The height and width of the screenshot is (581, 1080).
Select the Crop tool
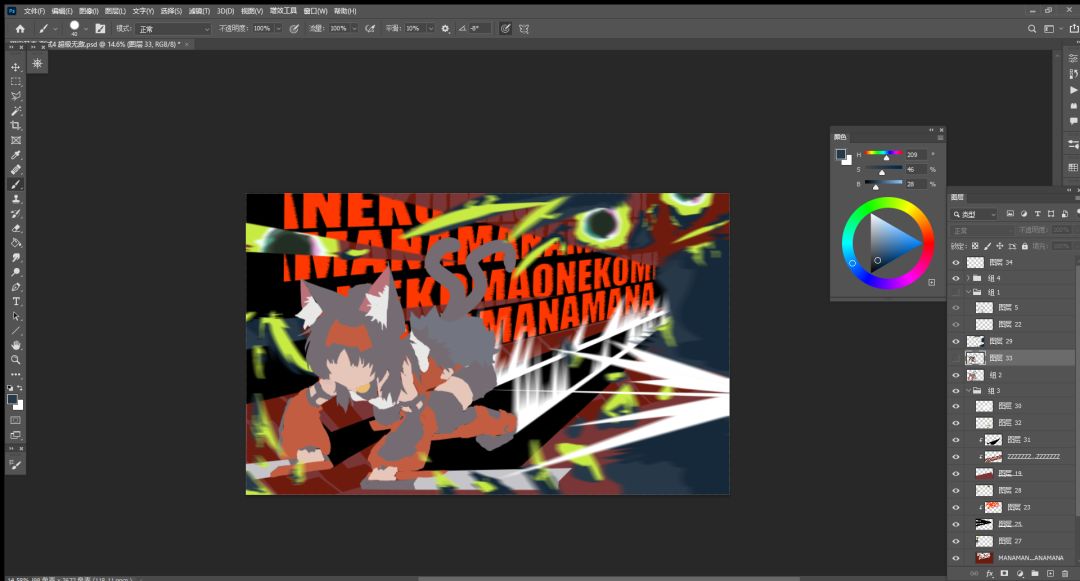coord(16,125)
